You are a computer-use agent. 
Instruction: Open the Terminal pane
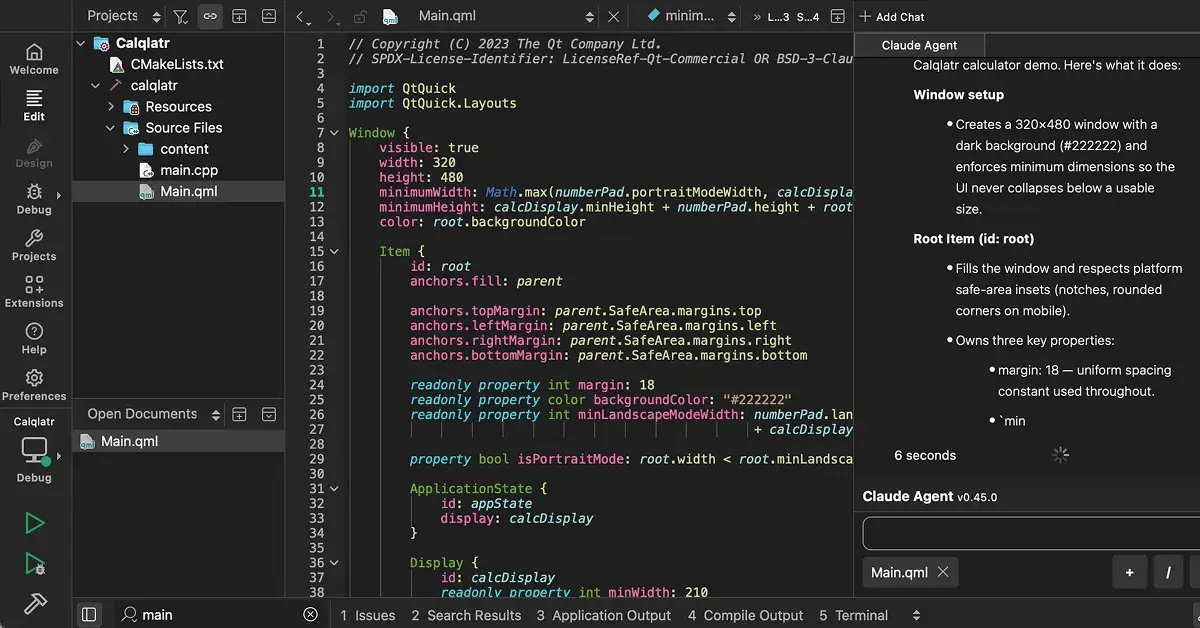point(854,615)
